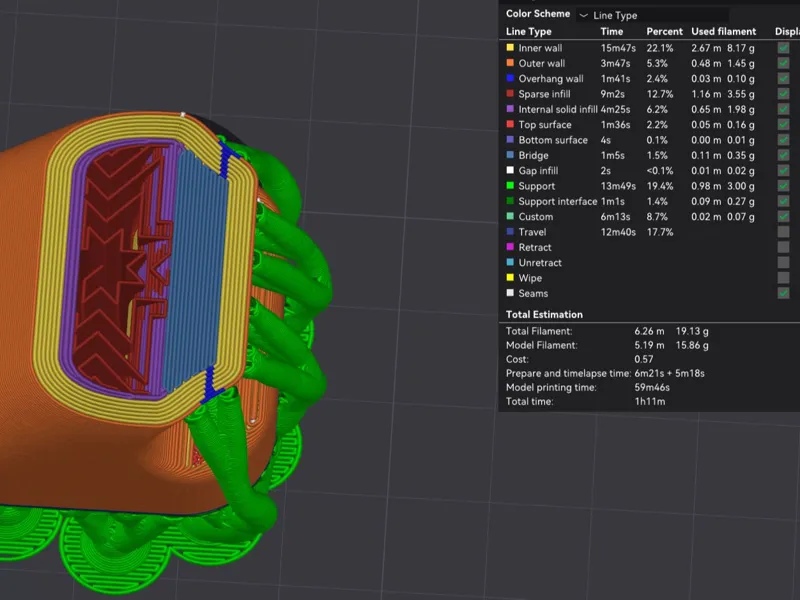Toggle Support interface display checkbox
The width and height of the screenshot is (800, 600).
point(783,201)
